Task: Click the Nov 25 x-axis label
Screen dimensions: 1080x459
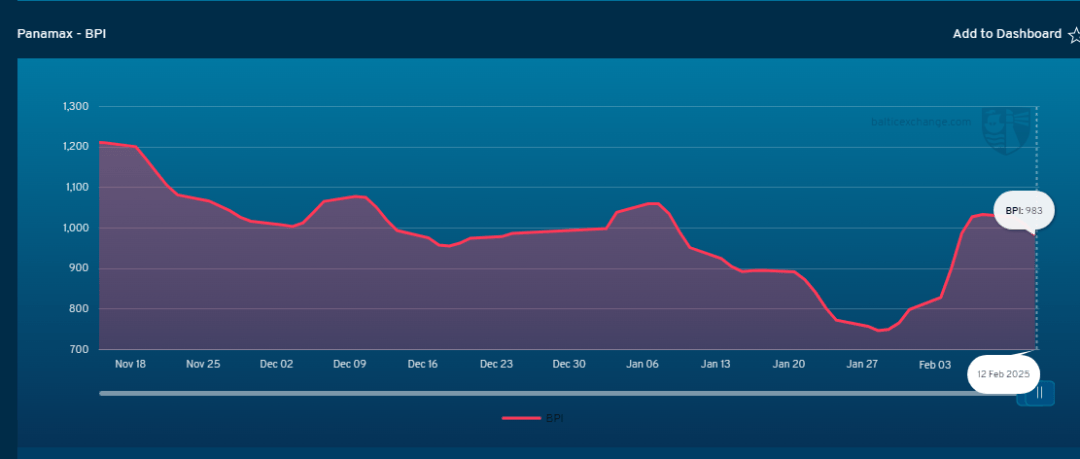Action: (x=203, y=365)
